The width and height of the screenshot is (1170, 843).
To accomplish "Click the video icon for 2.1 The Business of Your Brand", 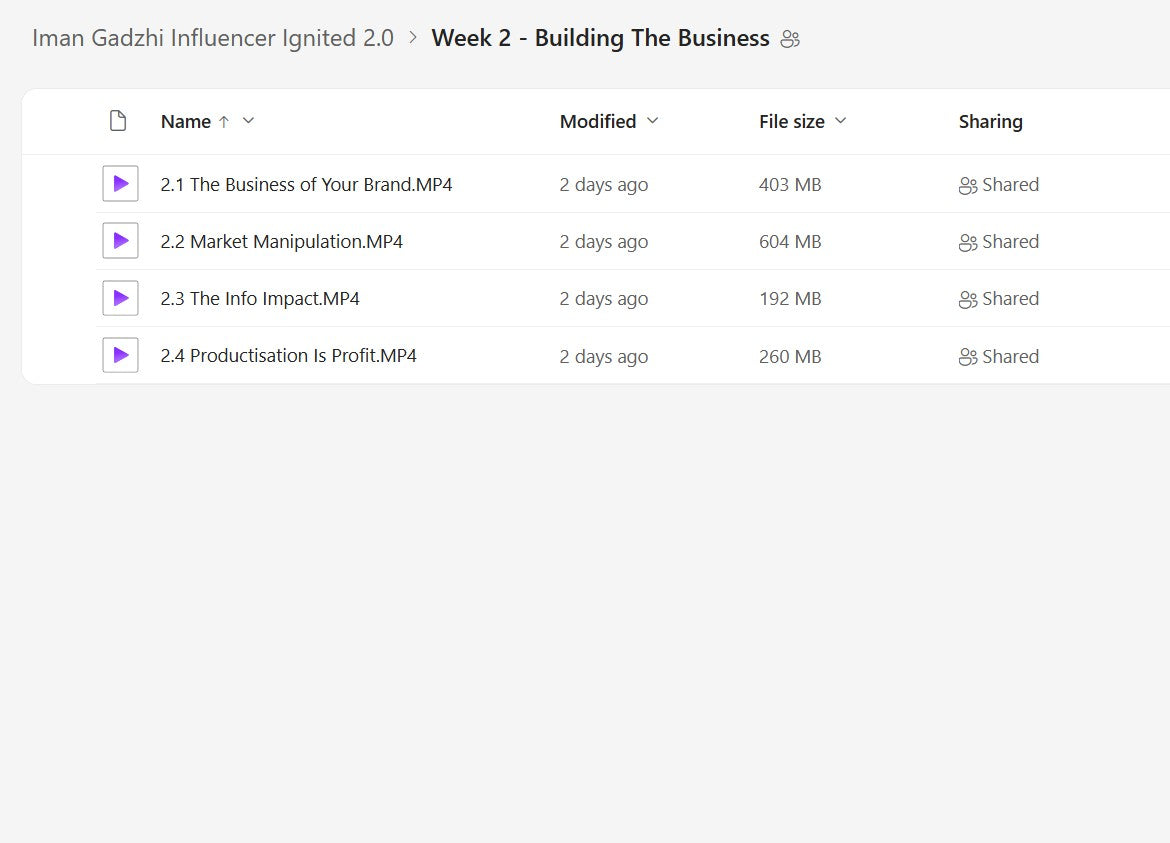I will 120,184.
